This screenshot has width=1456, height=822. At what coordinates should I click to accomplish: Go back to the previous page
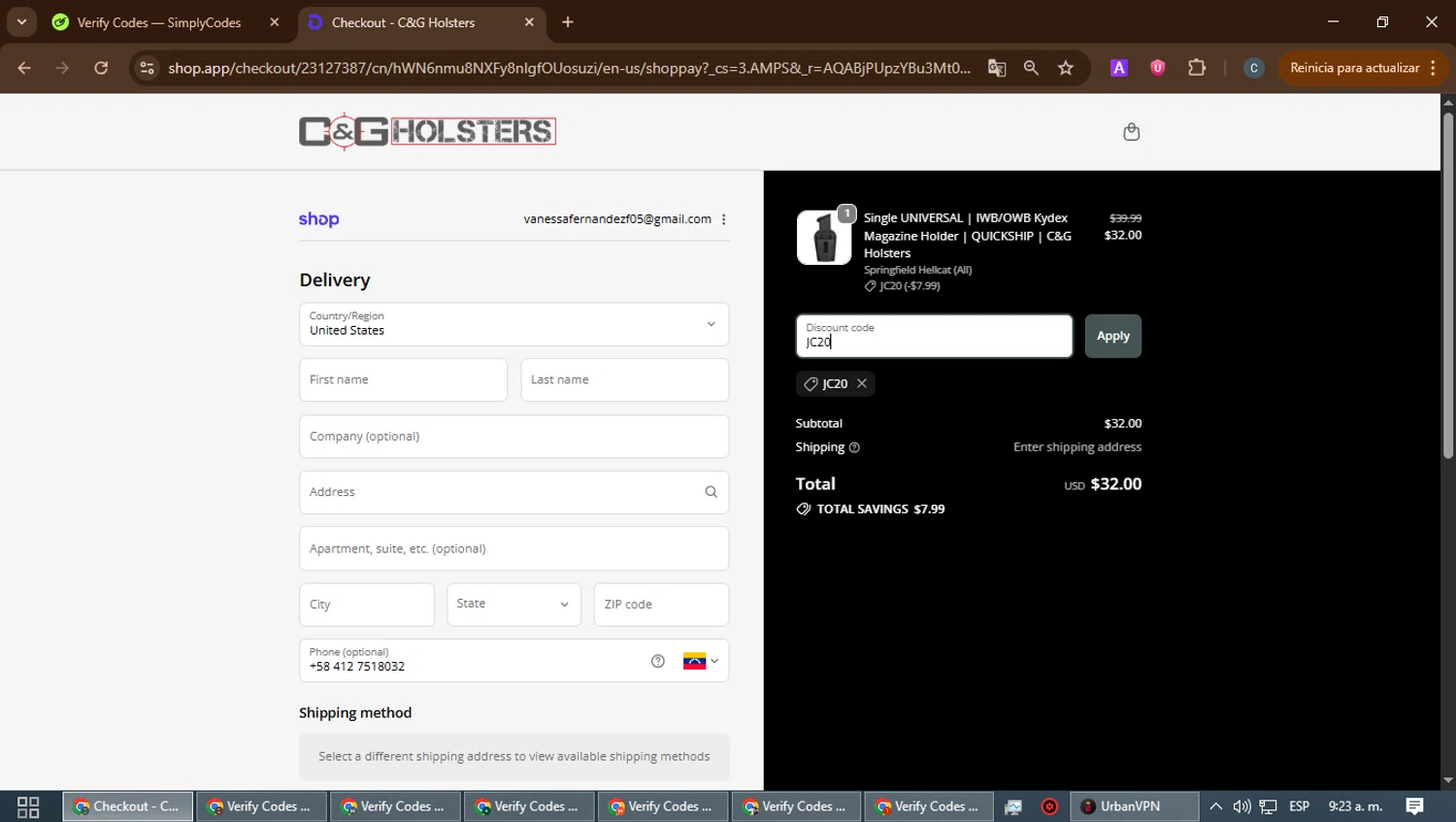24,68
